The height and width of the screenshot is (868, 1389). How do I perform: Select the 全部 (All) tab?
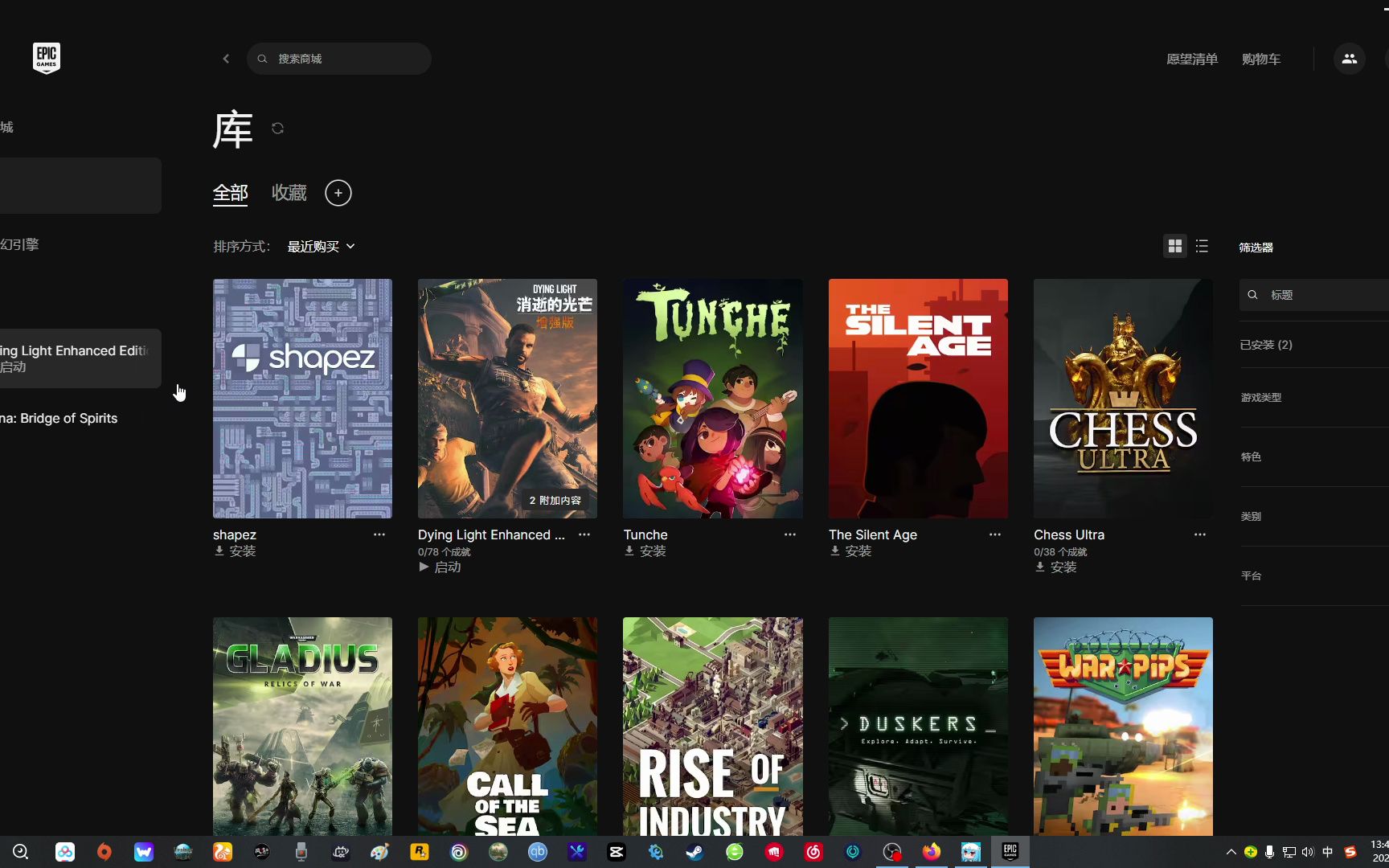(231, 193)
